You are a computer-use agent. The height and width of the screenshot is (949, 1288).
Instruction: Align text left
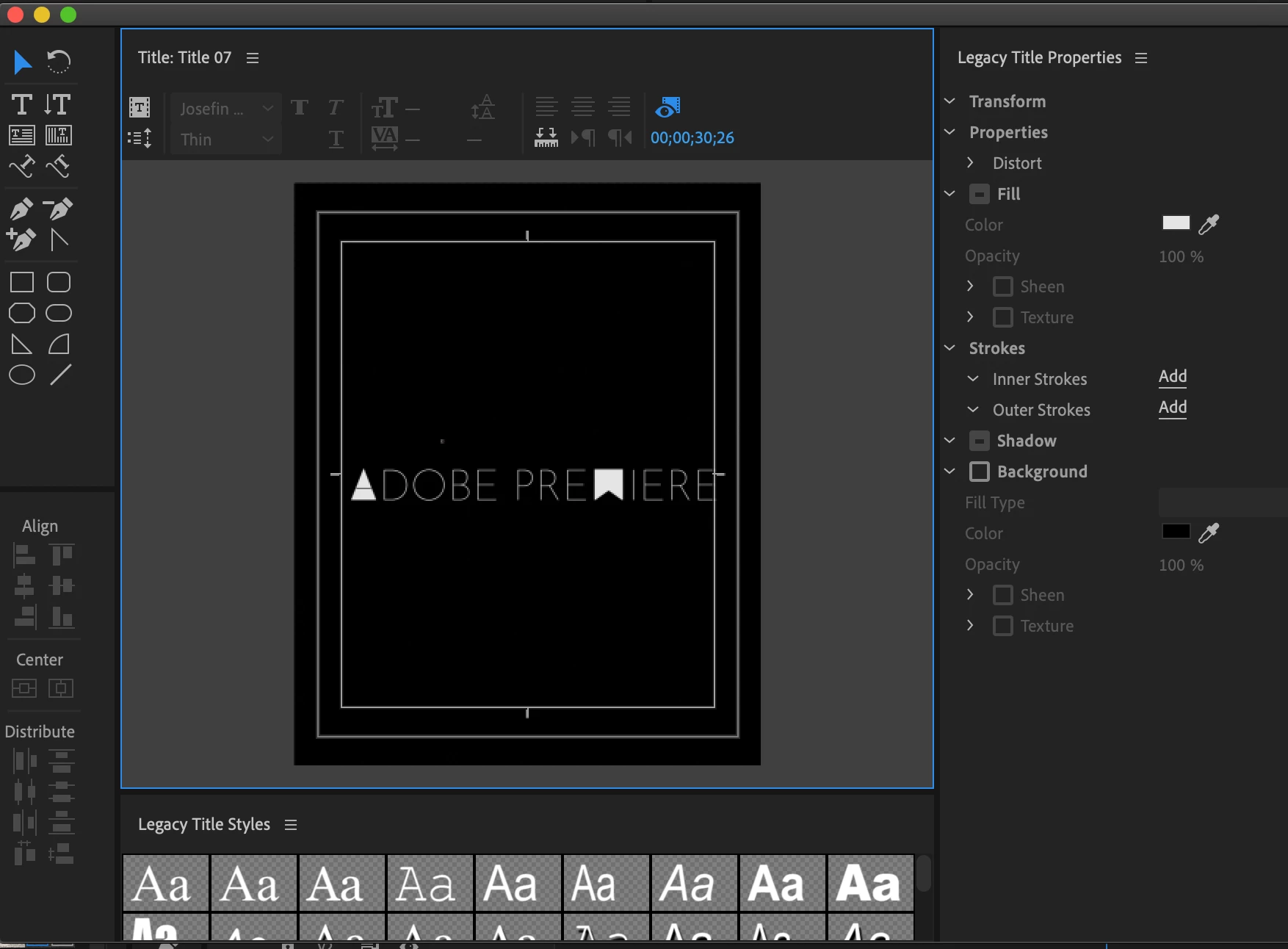(546, 107)
